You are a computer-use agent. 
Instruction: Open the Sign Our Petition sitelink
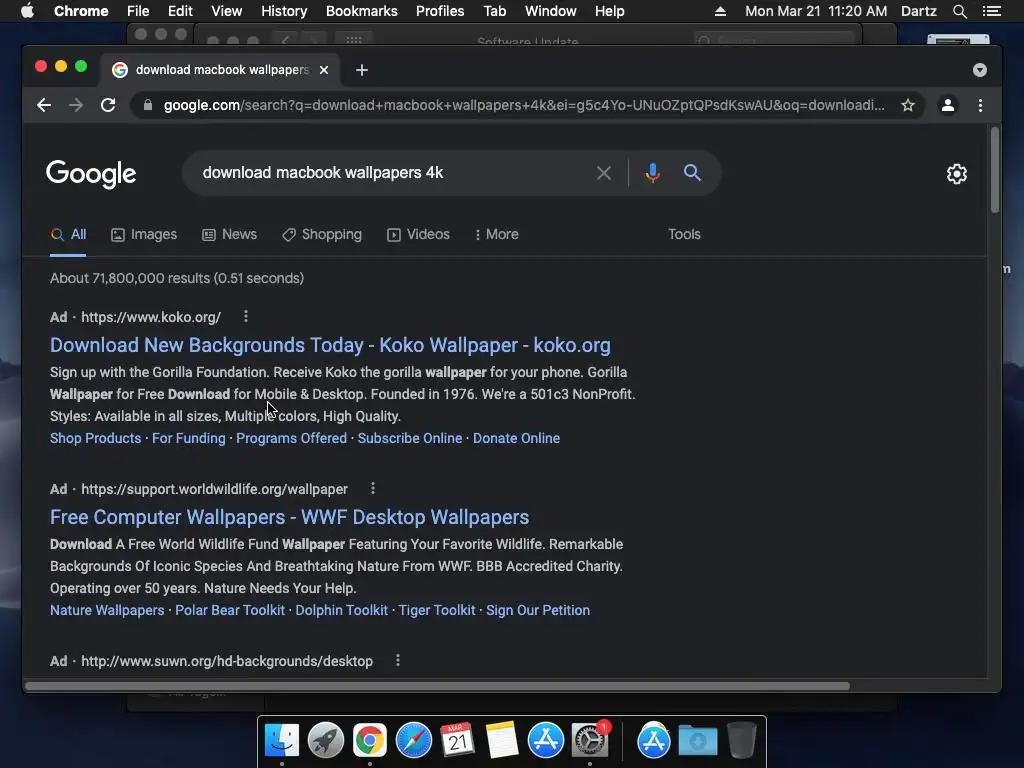click(538, 610)
